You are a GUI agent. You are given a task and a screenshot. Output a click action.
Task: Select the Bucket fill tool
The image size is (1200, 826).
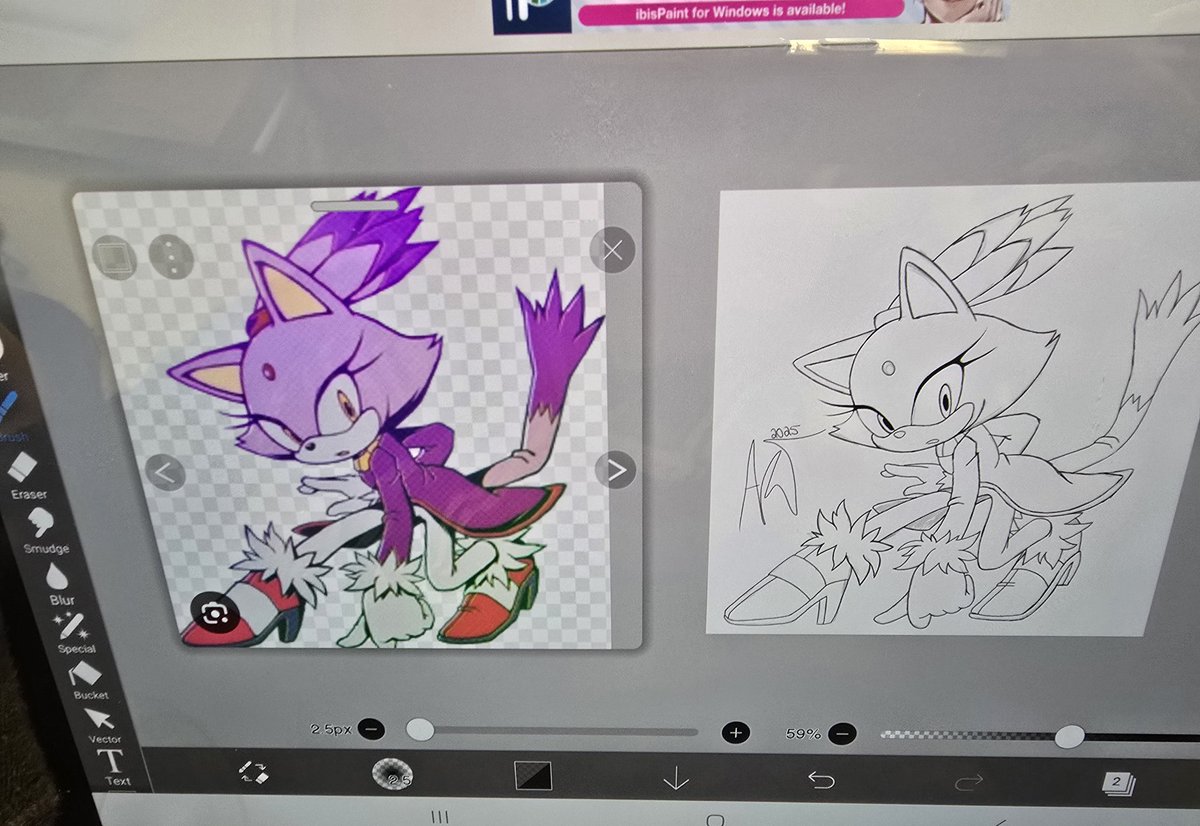tap(87, 680)
